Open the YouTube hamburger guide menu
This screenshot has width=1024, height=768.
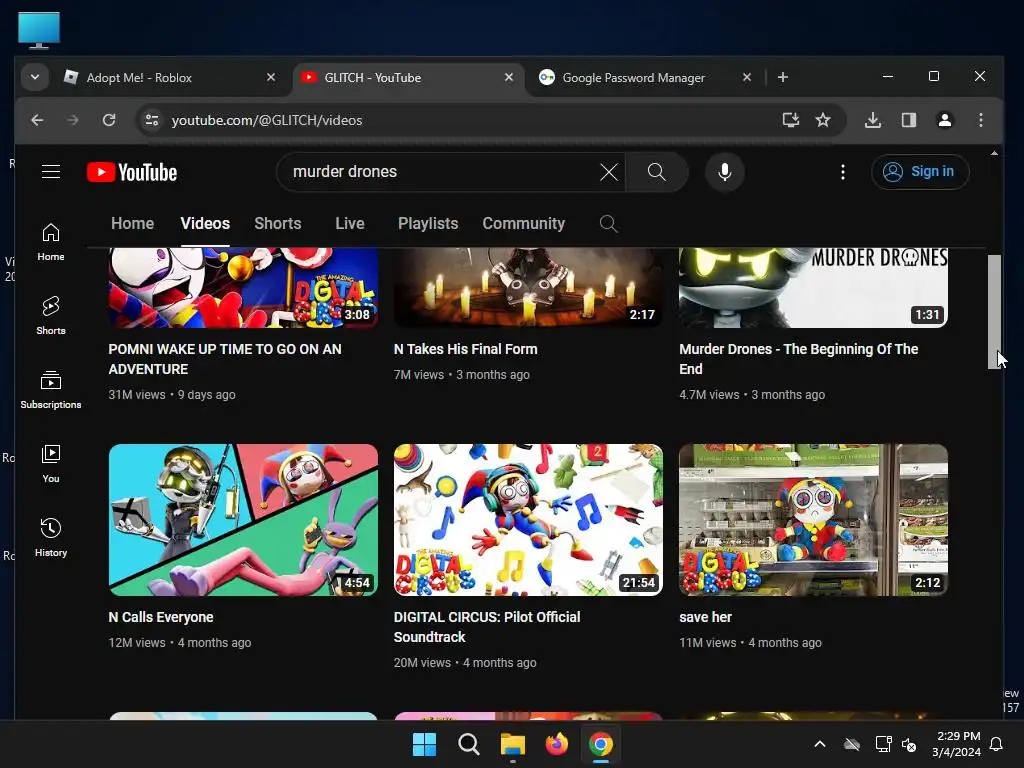pos(51,172)
